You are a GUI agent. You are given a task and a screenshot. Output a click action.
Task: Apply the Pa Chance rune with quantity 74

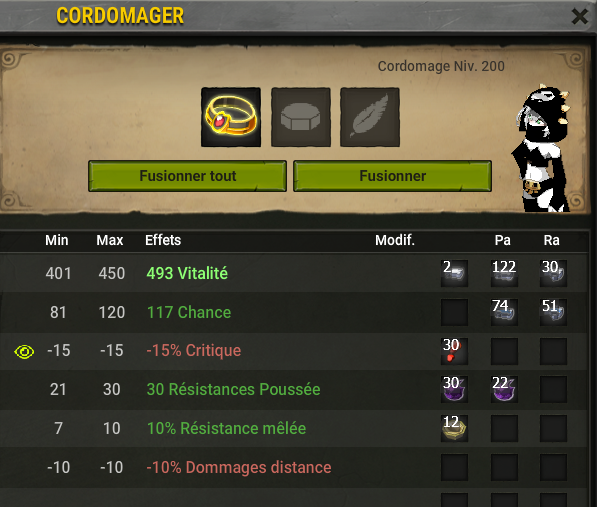[x=504, y=312]
